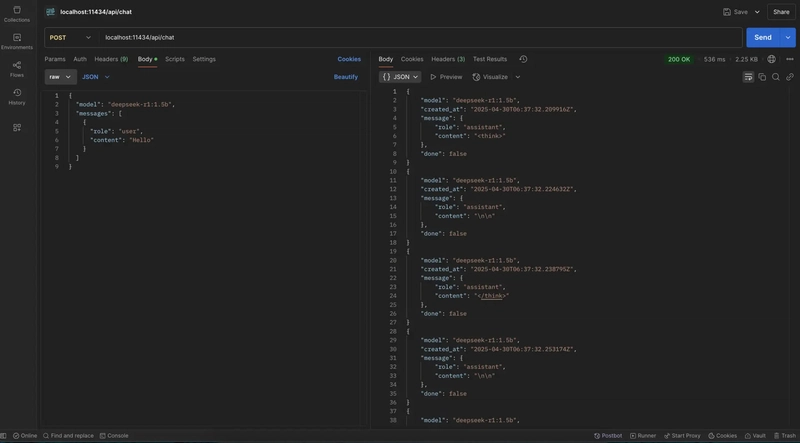The height and width of the screenshot is (443, 800).
Task: Click the response Preview button
Action: pos(446,77)
